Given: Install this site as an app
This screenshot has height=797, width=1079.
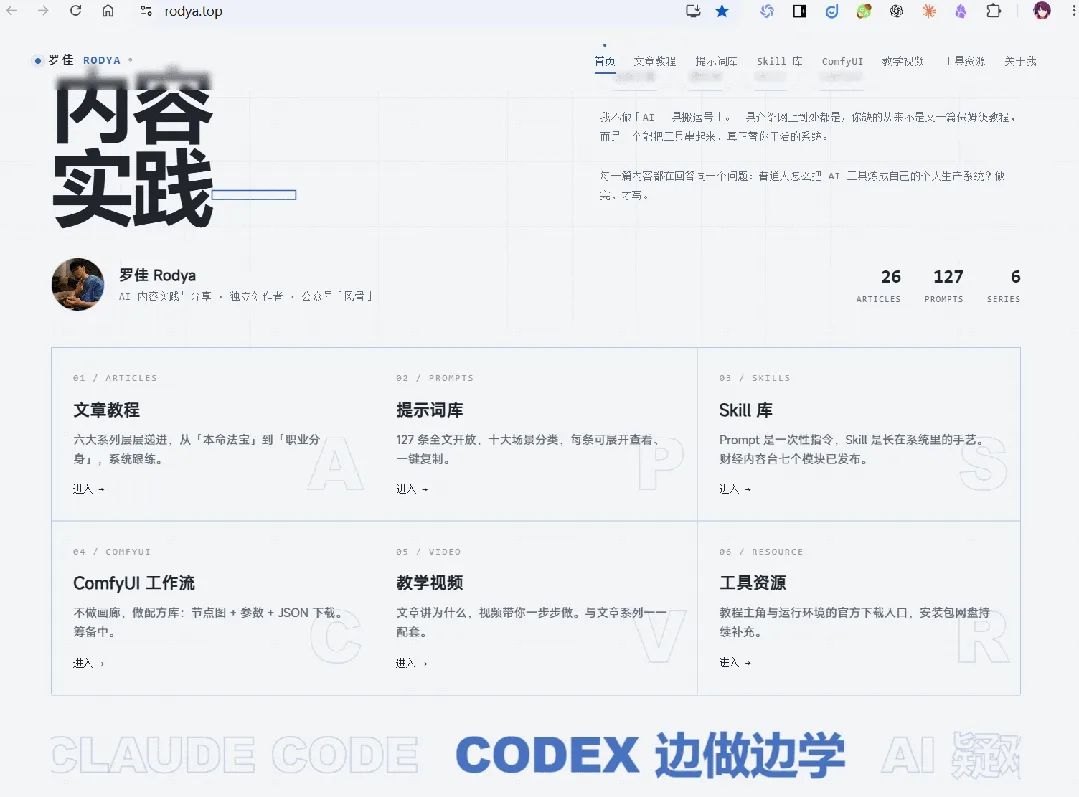Looking at the screenshot, I should pos(693,11).
